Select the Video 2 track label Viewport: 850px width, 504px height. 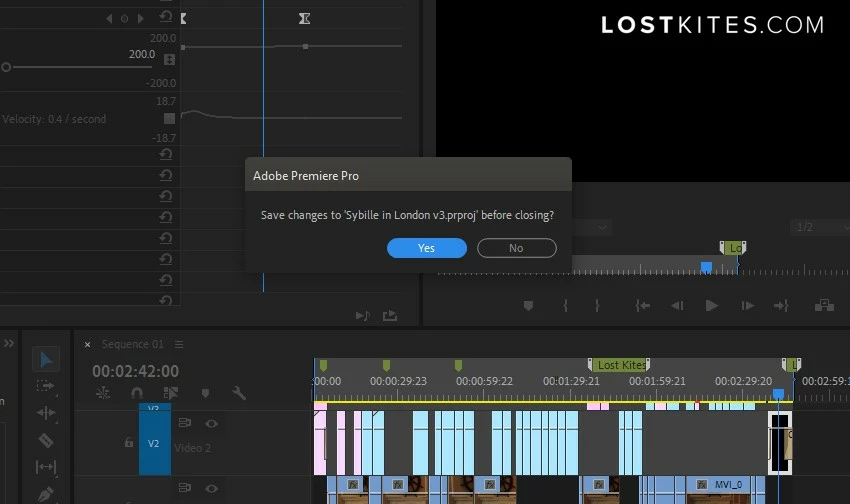[192, 448]
